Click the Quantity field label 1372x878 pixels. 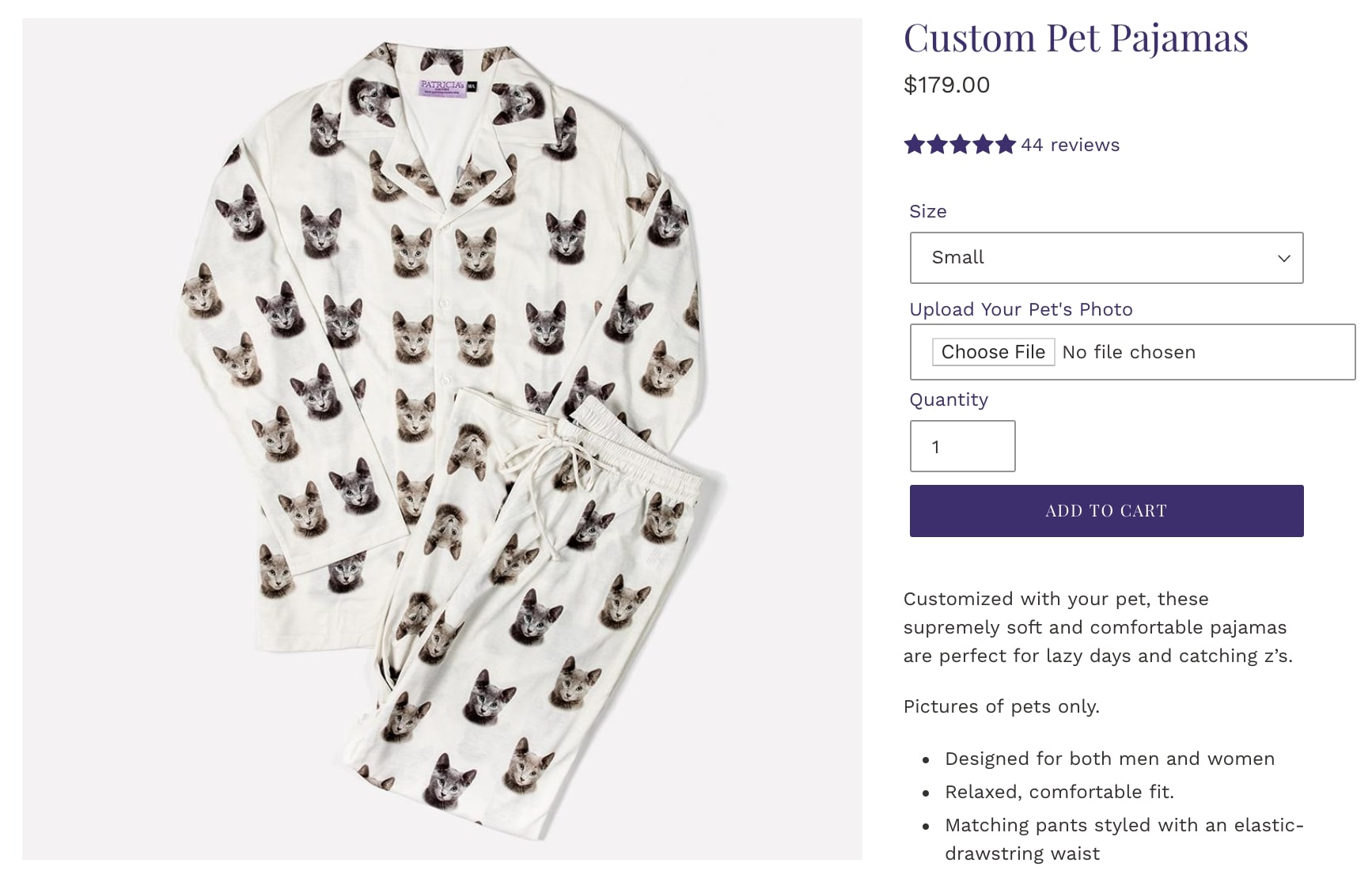pos(949,399)
